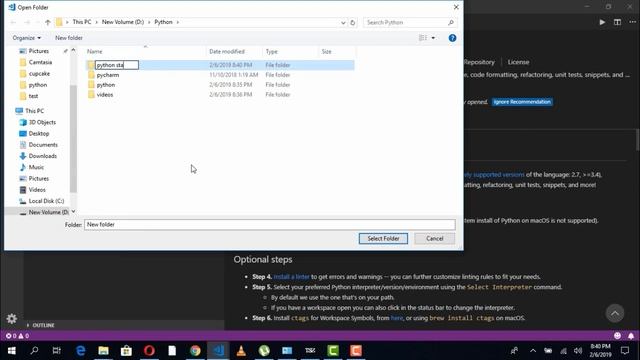
Task: Open green Camtasia icon on taskbar
Action: coord(333,351)
